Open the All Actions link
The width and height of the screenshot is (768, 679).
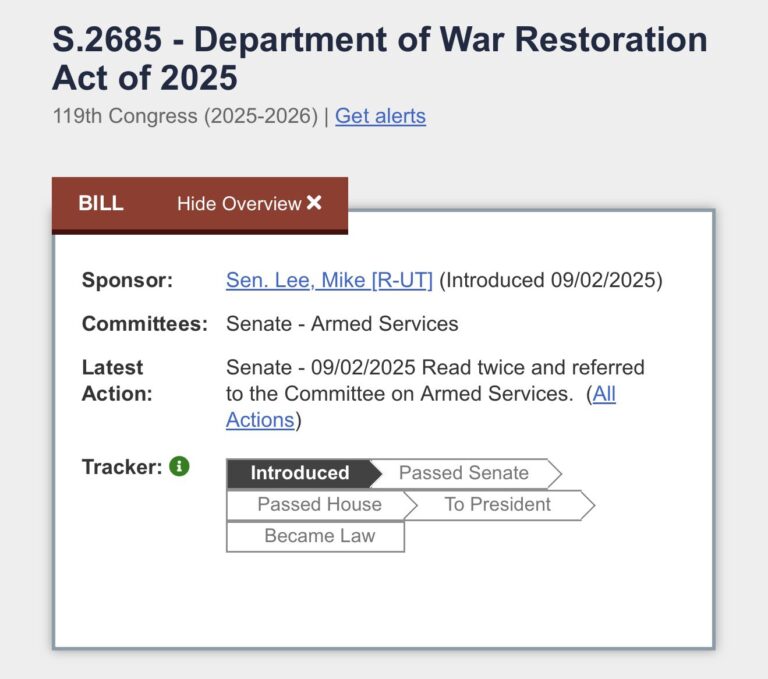[420, 407]
